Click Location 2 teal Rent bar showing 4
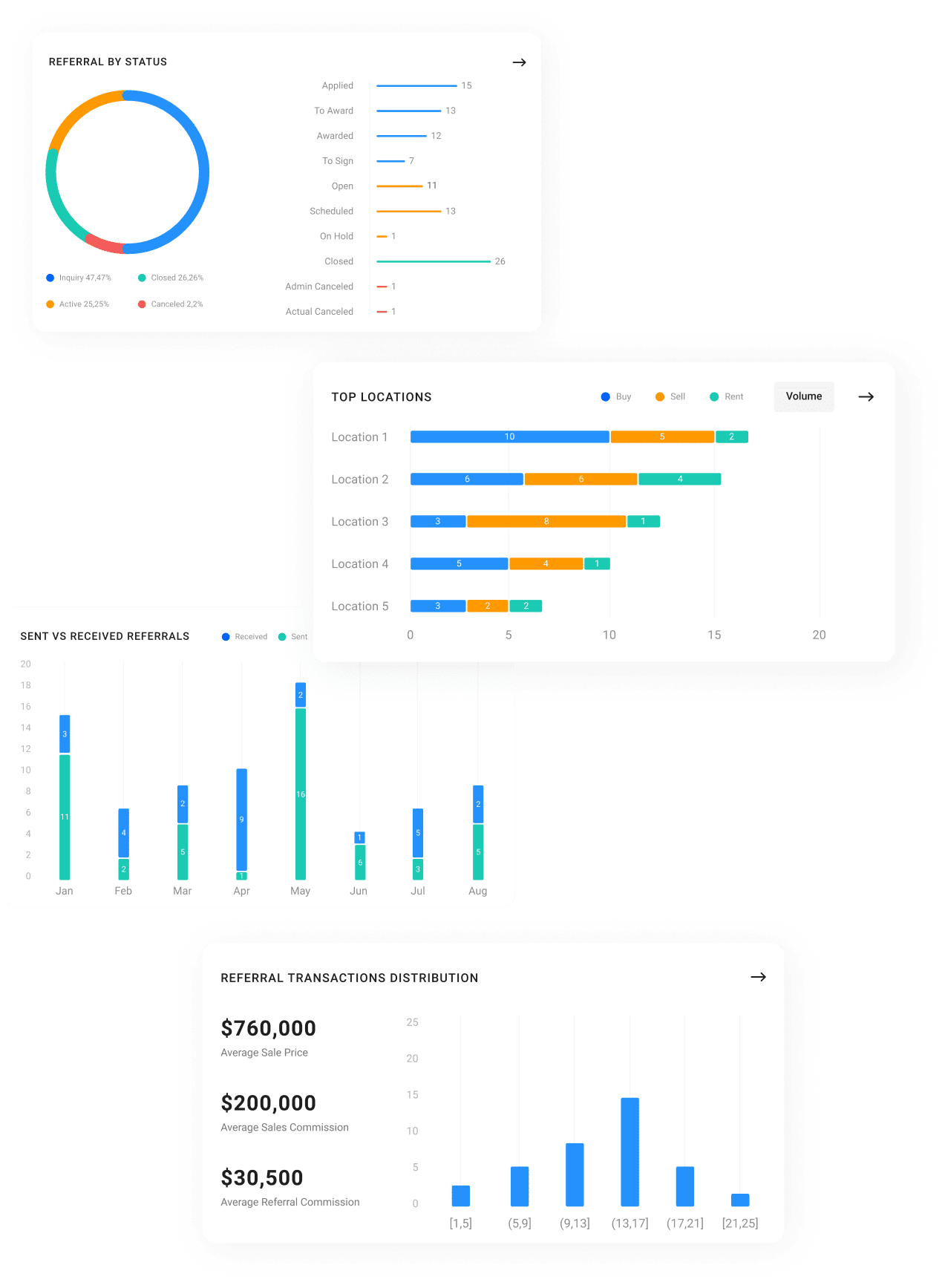Image resolution: width=945 pixels, height=1288 pixels. point(680,479)
